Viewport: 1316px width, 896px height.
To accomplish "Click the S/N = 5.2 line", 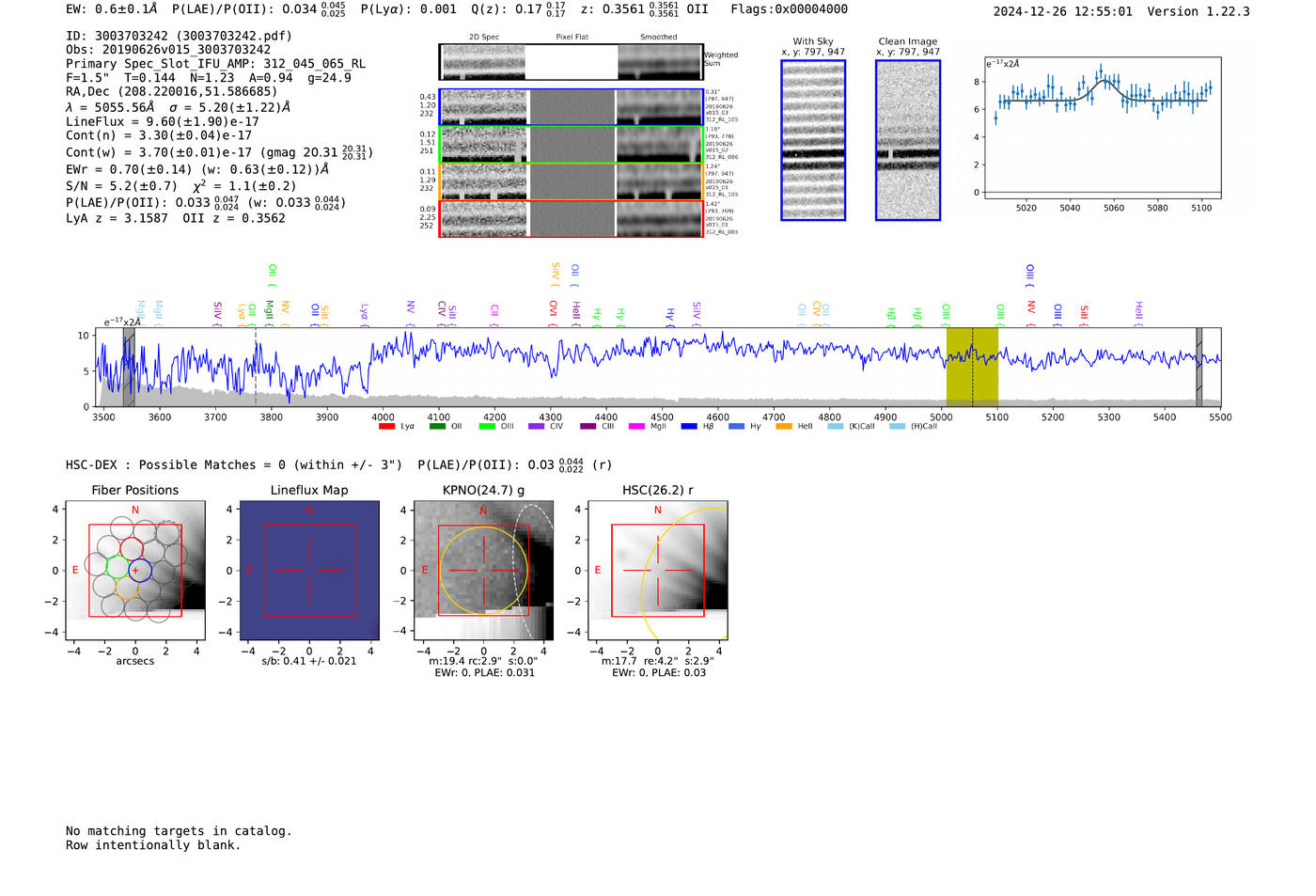I will 180,185.
